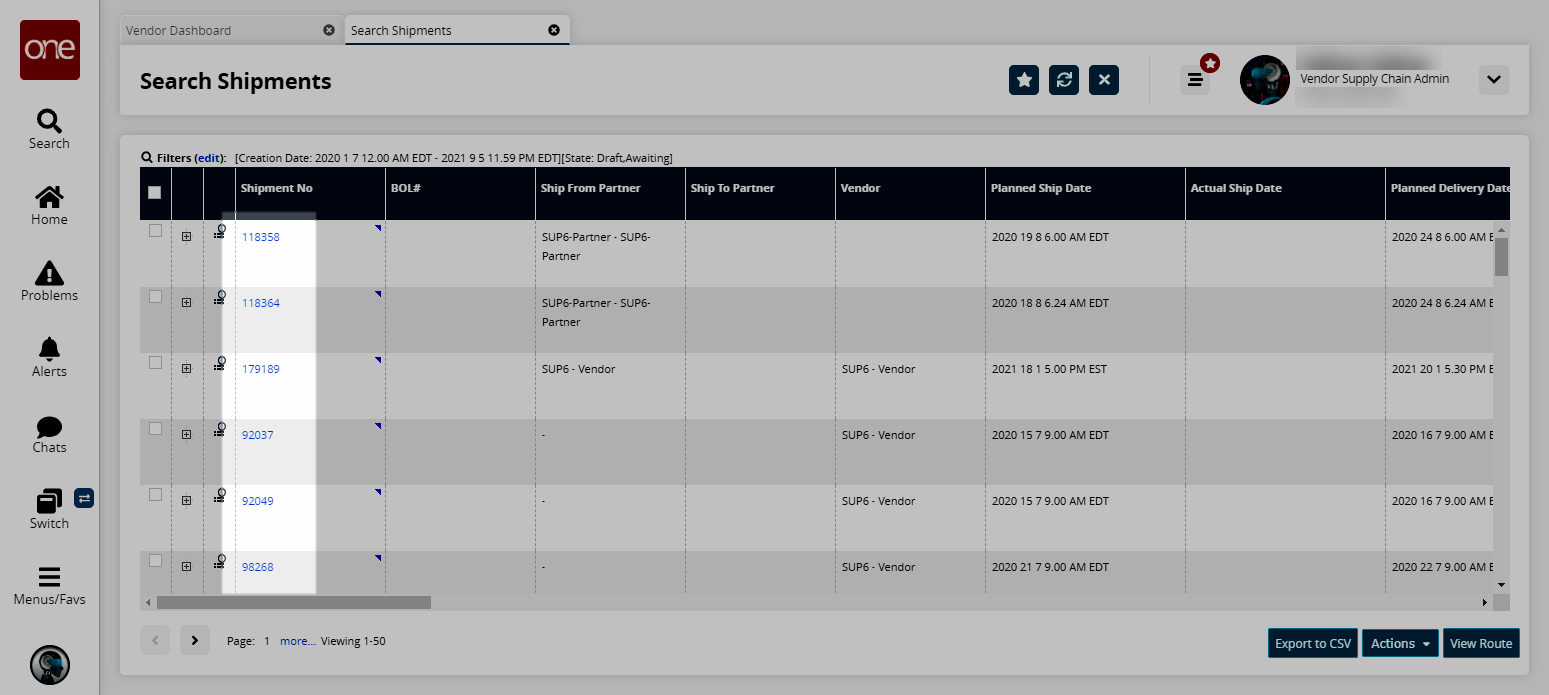Check the box for shipment 98268
This screenshot has width=1549, height=695.
(155, 561)
